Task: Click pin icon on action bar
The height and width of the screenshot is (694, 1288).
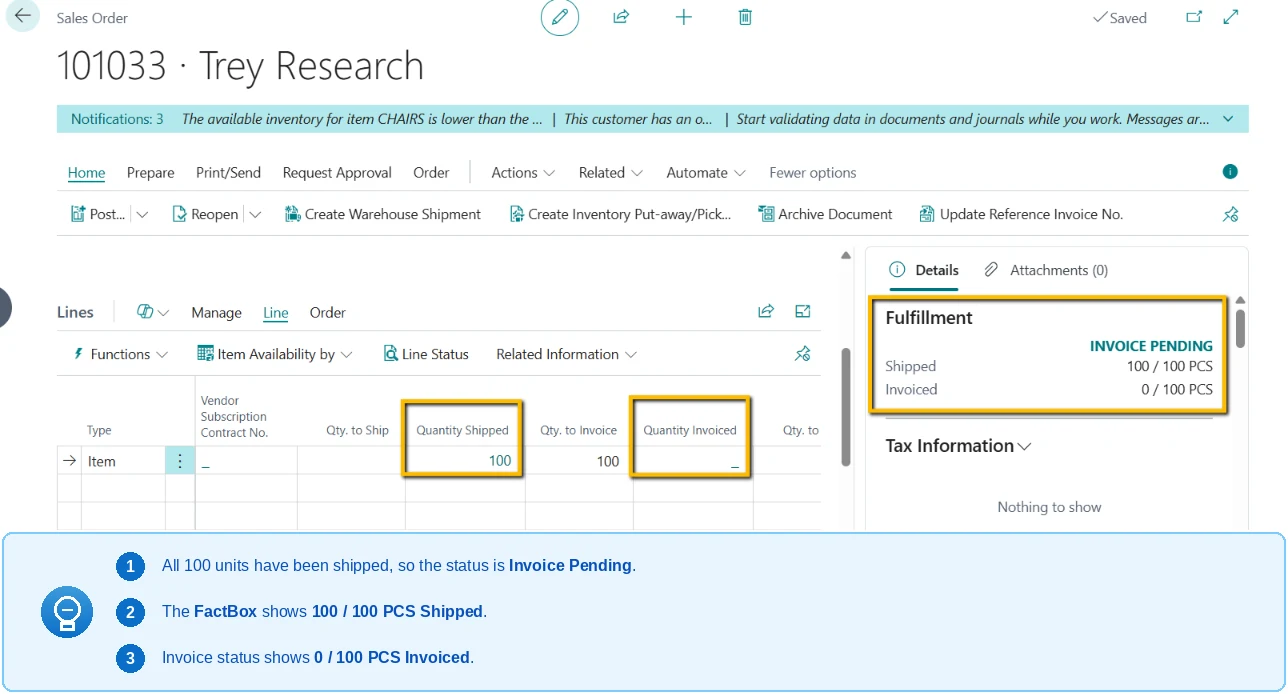Action: (x=1231, y=214)
